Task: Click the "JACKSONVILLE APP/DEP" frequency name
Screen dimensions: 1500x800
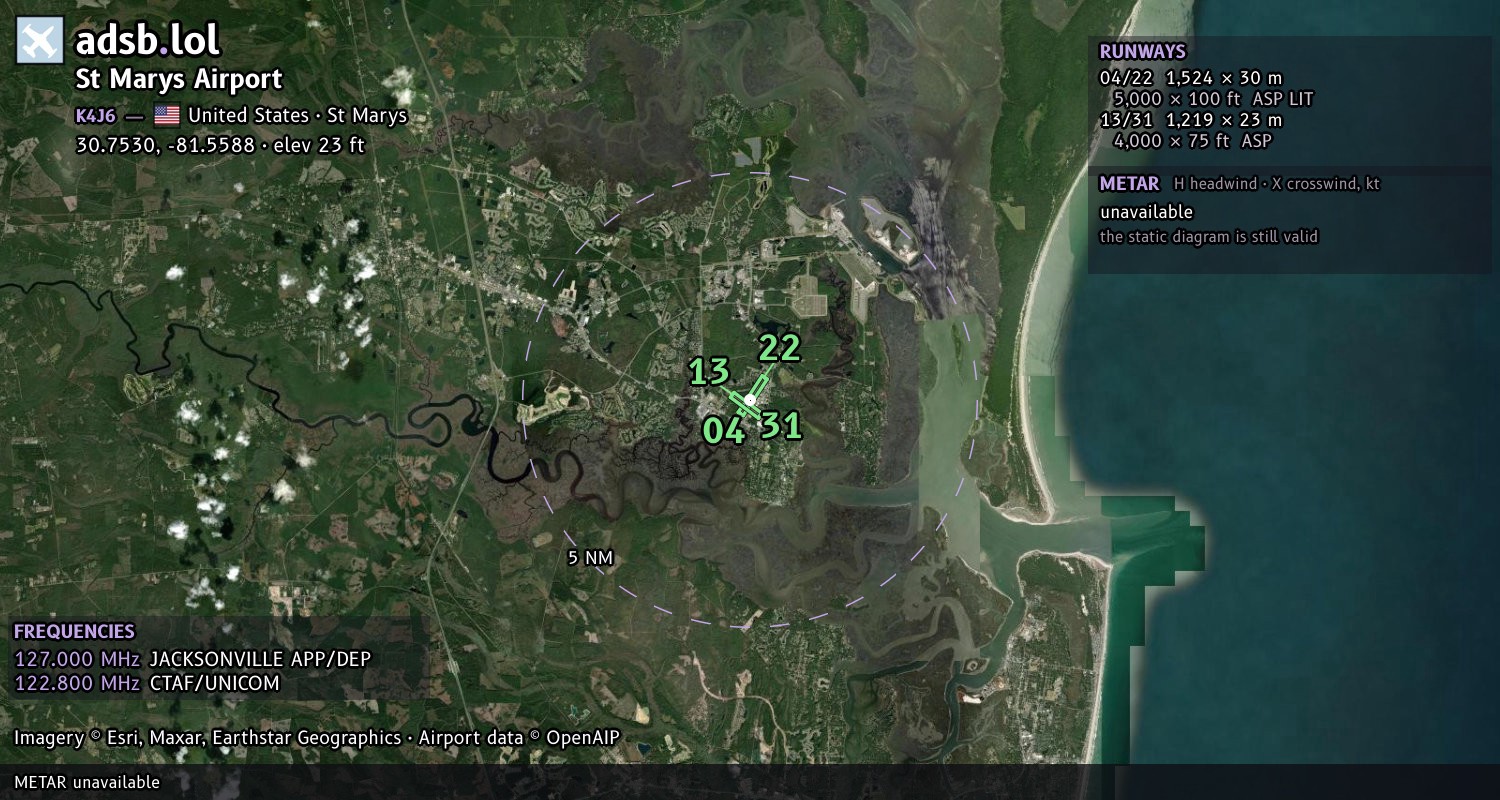Action: [261, 659]
